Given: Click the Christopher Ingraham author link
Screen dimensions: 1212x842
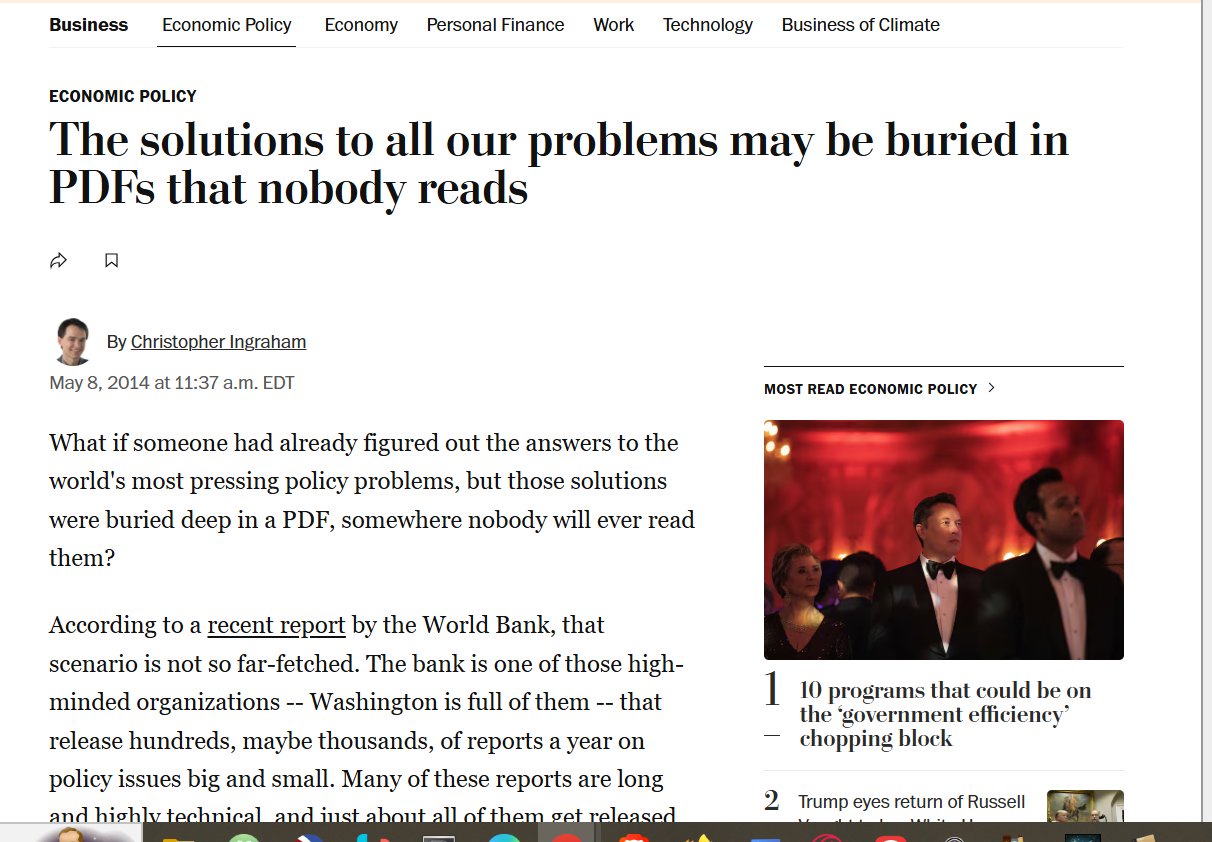Looking at the screenshot, I should 218,342.
